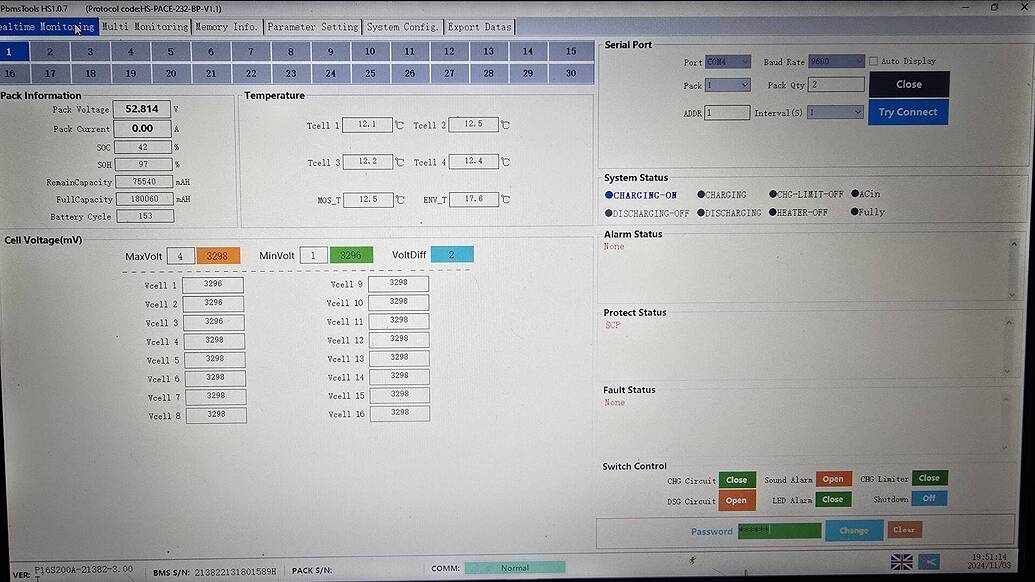Click the Password input field
The image size is (1035, 582).
[779, 530]
